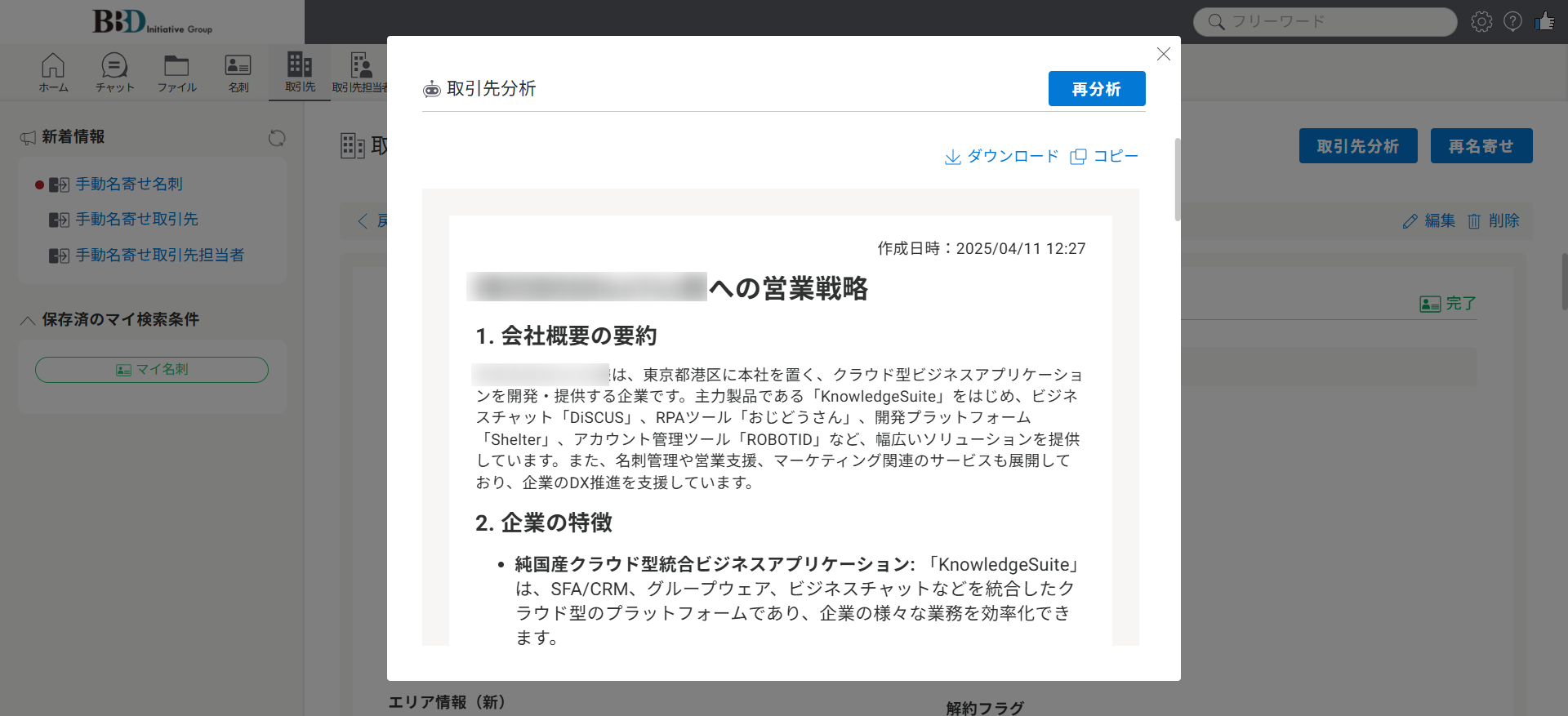Click the フリーワード search field
Viewport: 1568px width, 716px height.
click(1325, 22)
